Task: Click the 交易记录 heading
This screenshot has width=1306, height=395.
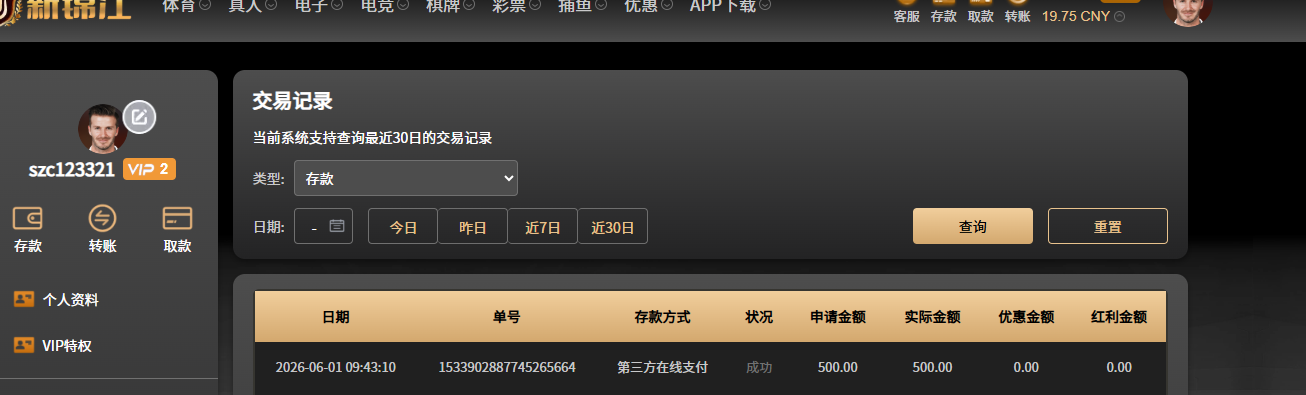Action: coord(292,101)
